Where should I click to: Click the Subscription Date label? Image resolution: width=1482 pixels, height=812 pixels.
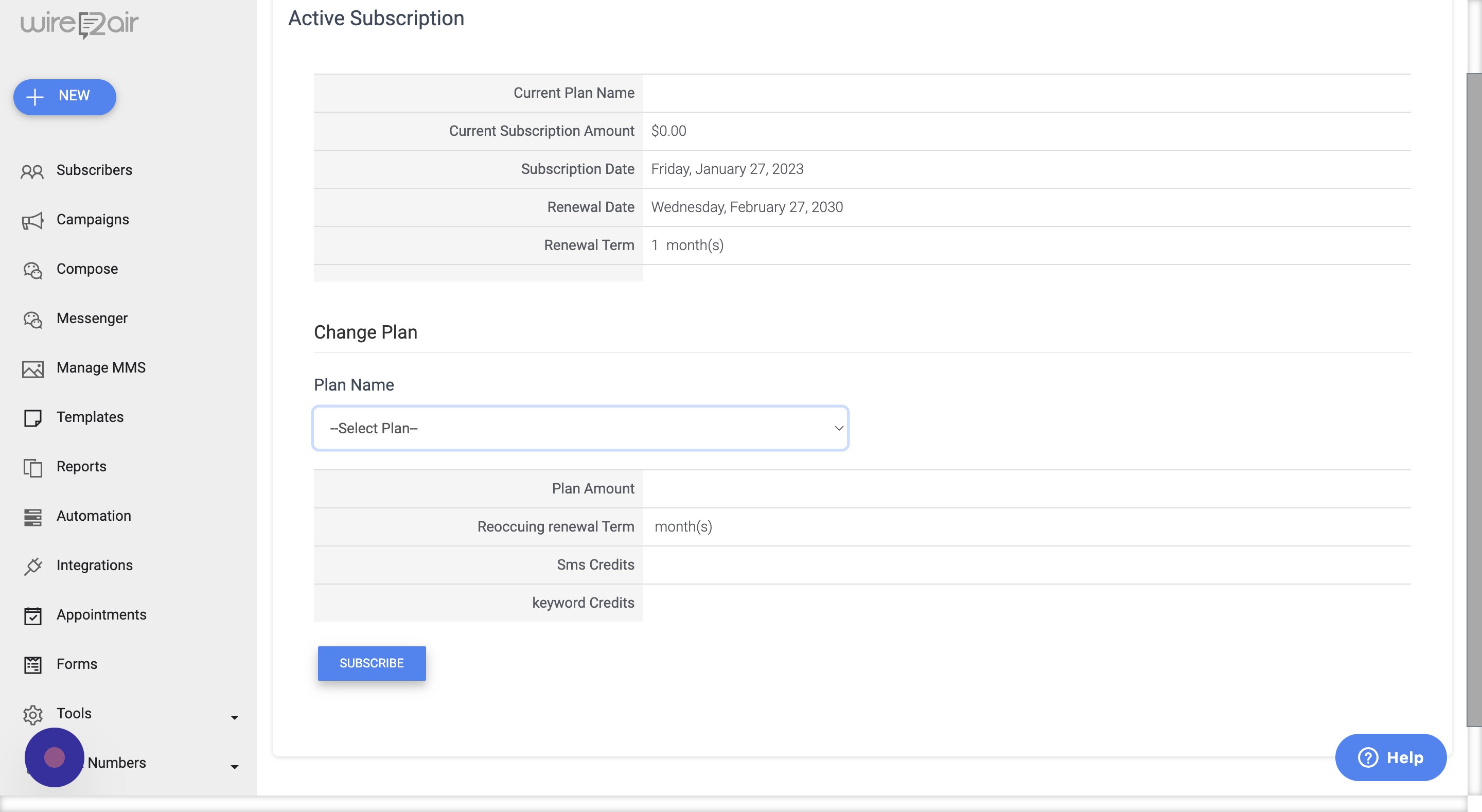coord(577,169)
